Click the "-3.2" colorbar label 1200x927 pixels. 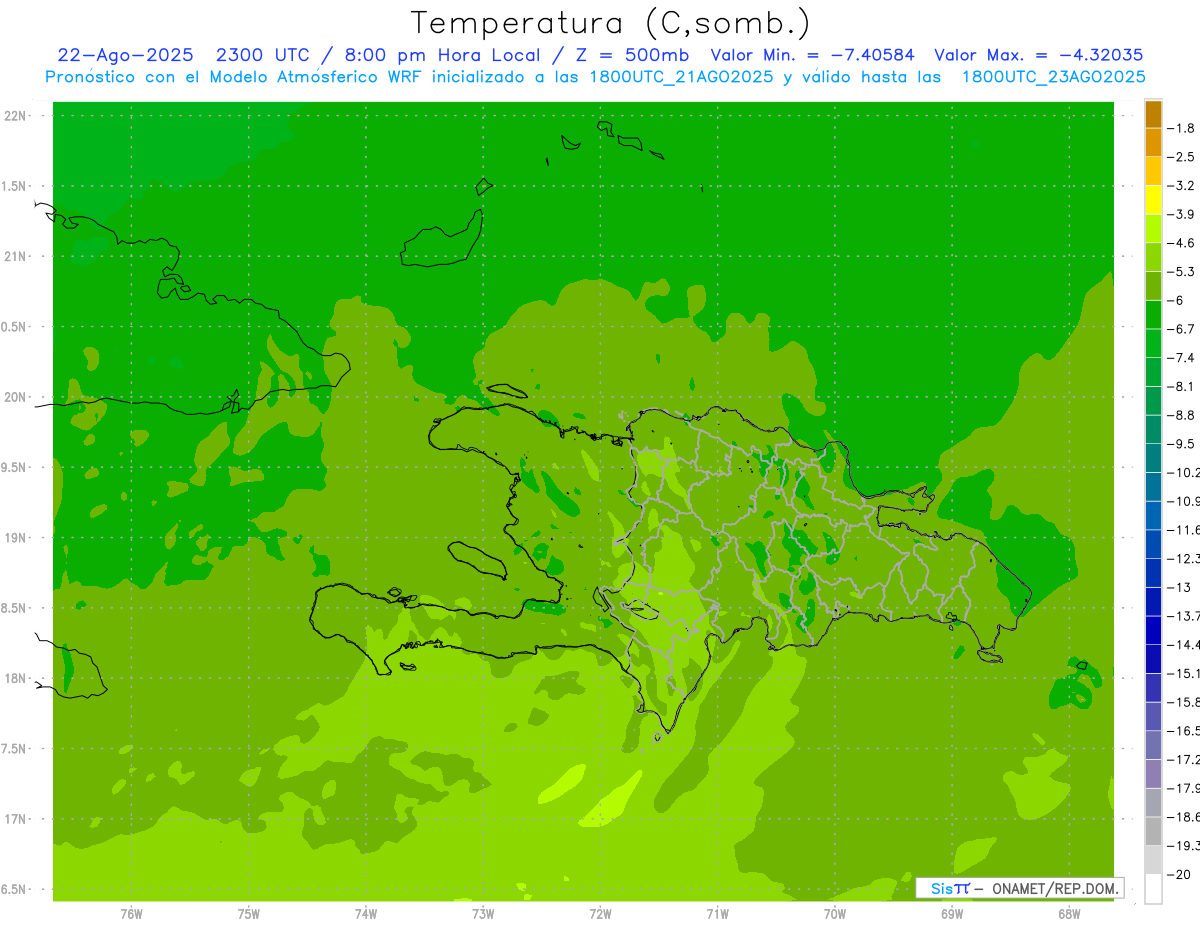pyautogui.click(x=1181, y=185)
